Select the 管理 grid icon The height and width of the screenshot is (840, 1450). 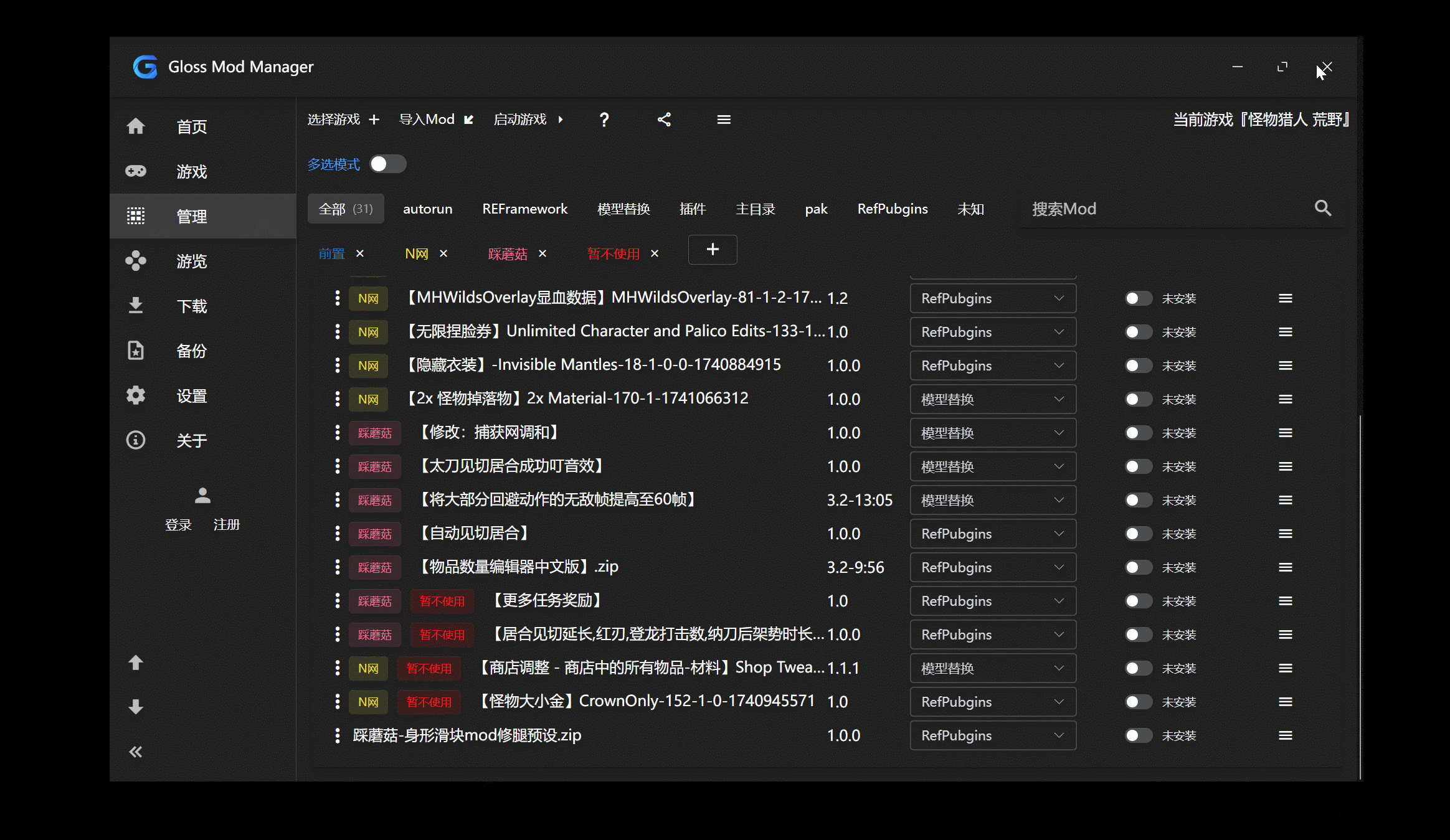tap(136, 216)
